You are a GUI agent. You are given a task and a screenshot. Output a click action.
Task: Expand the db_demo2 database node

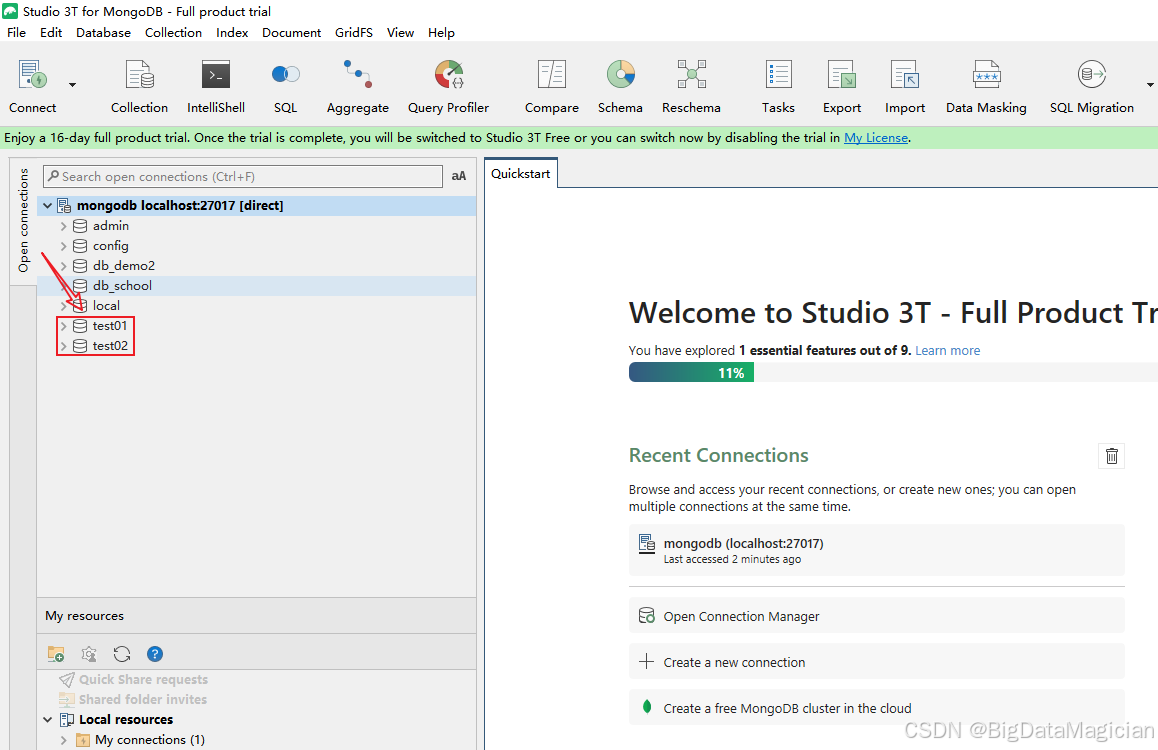click(x=64, y=266)
